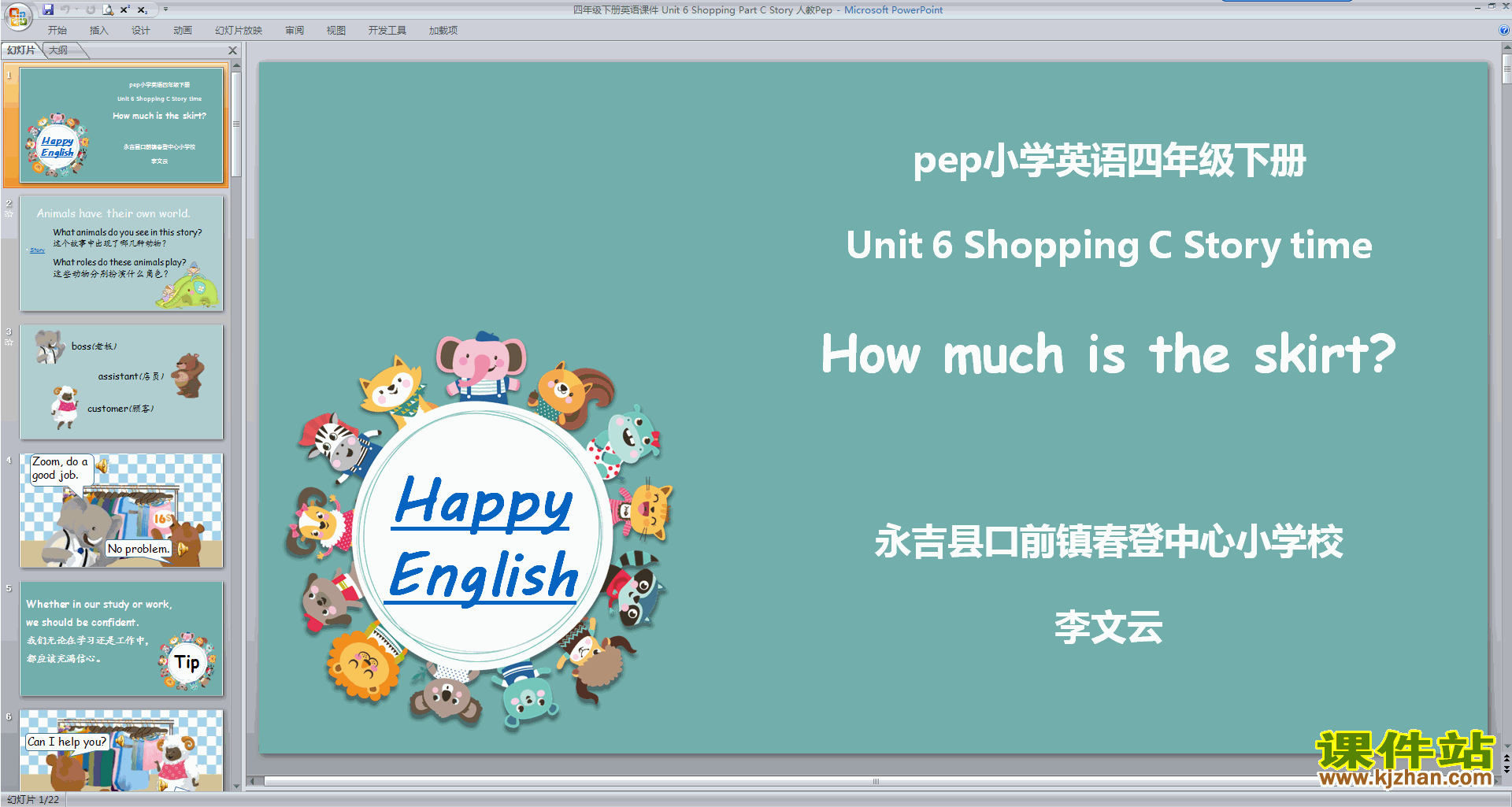Switch to the 大纲 outline tab
Image resolution: width=1512 pixels, height=807 pixels.
(59, 50)
